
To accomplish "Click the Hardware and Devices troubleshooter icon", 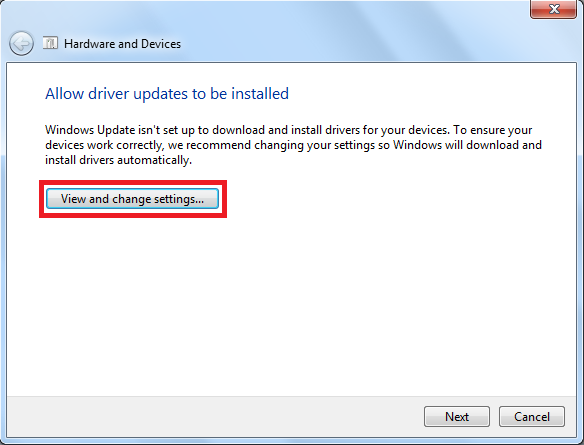I will 50,43.
